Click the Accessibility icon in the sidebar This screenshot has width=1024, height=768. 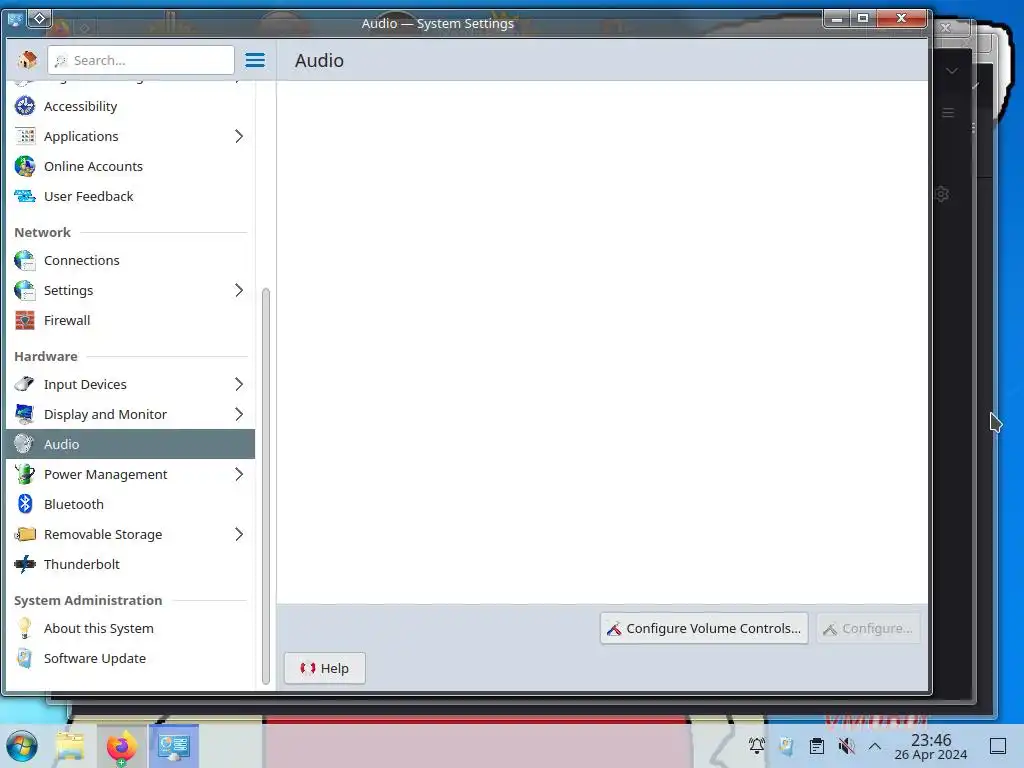click(25, 106)
